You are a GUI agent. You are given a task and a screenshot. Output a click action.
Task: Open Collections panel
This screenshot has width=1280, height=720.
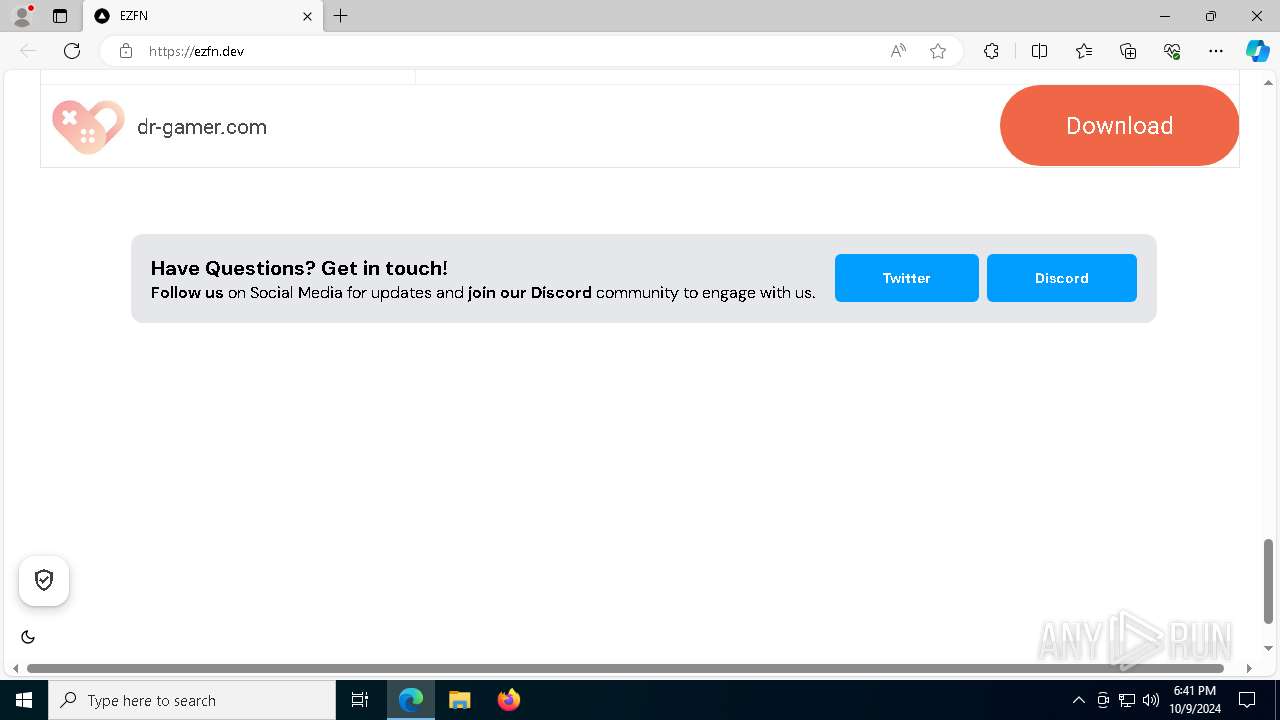[x=1128, y=51]
